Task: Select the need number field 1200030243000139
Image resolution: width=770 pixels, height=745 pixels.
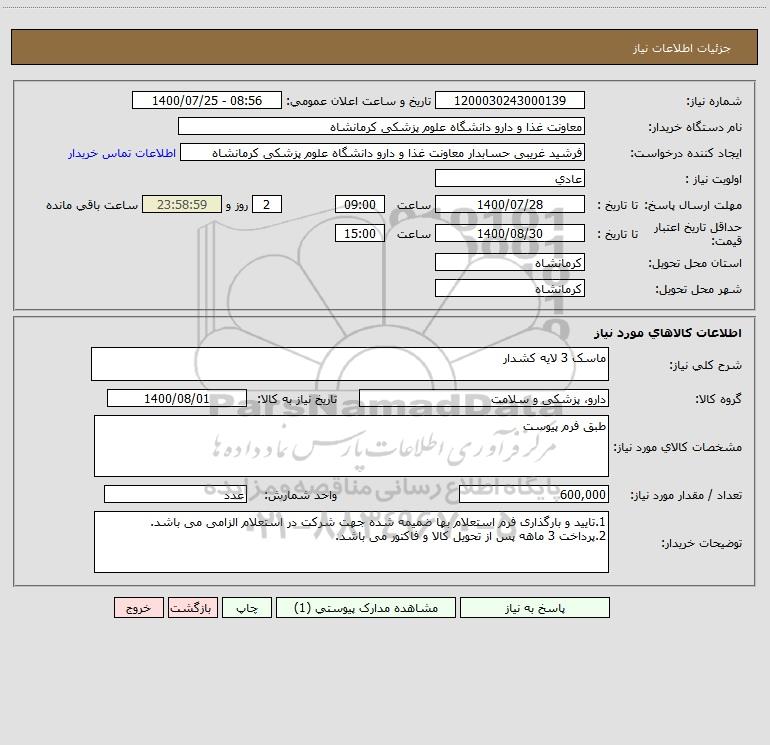Action: [x=510, y=100]
